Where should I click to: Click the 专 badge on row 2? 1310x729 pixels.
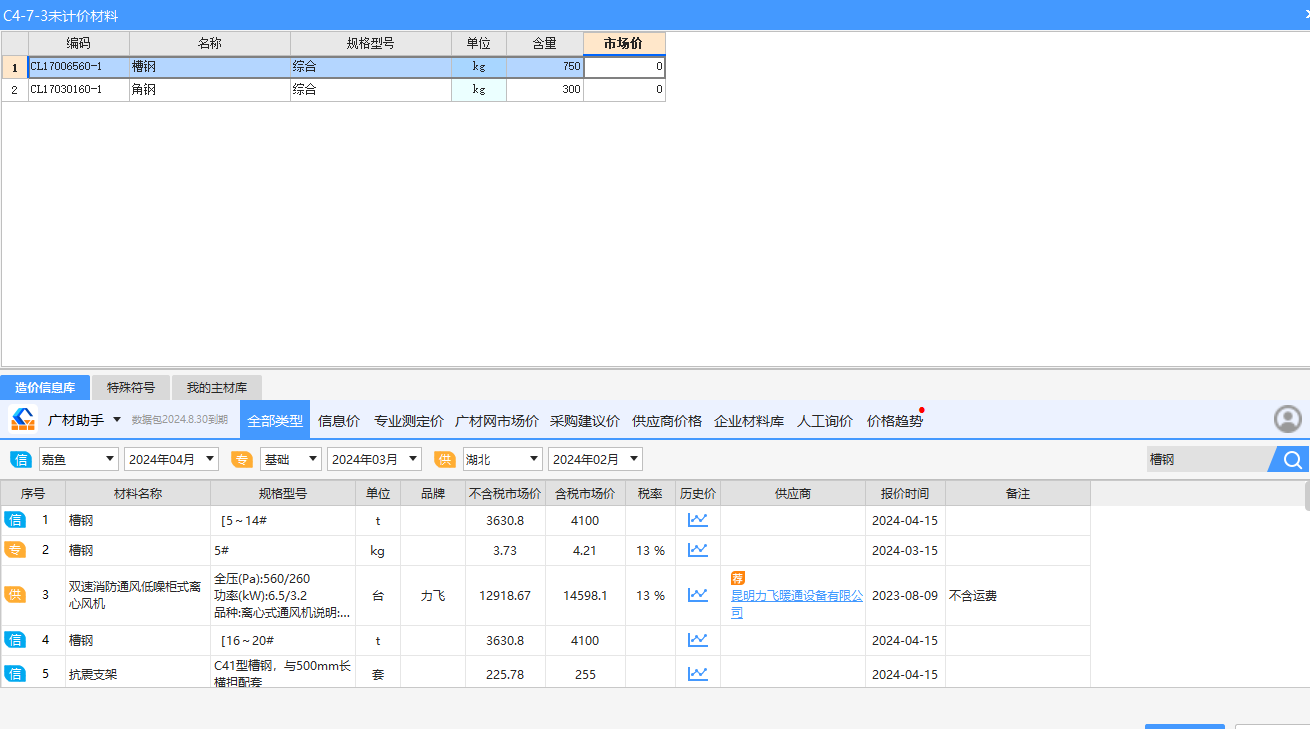(x=15, y=550)
